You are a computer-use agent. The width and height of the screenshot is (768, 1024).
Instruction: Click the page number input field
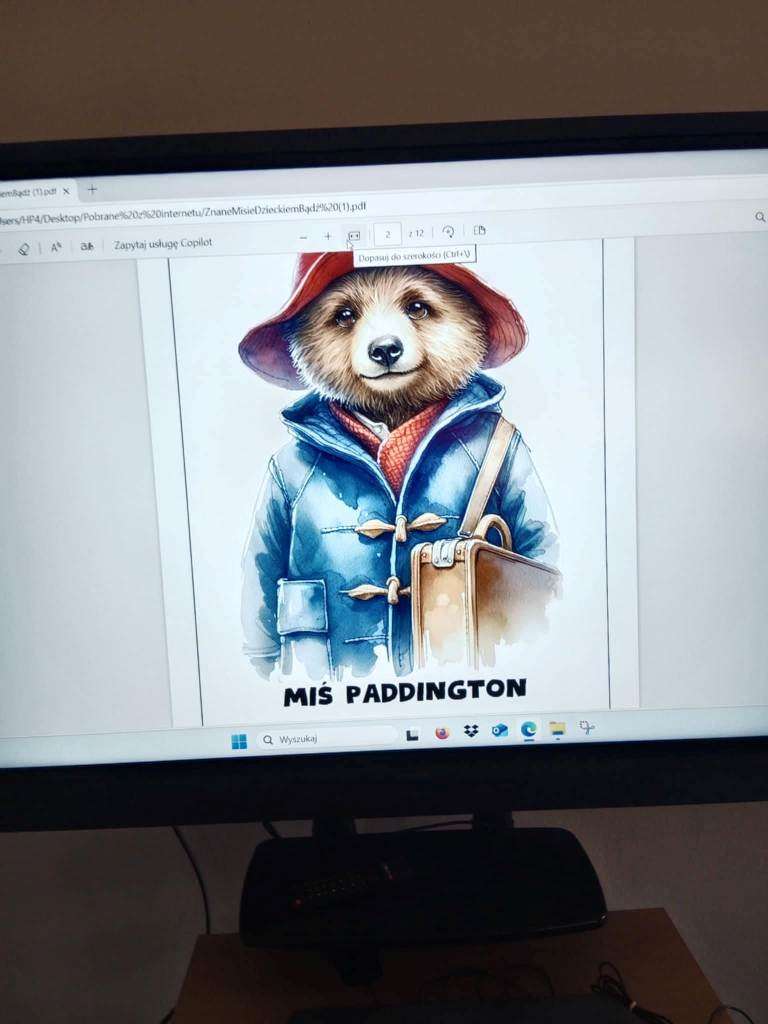pyautogui.click(x=387, y=234)
